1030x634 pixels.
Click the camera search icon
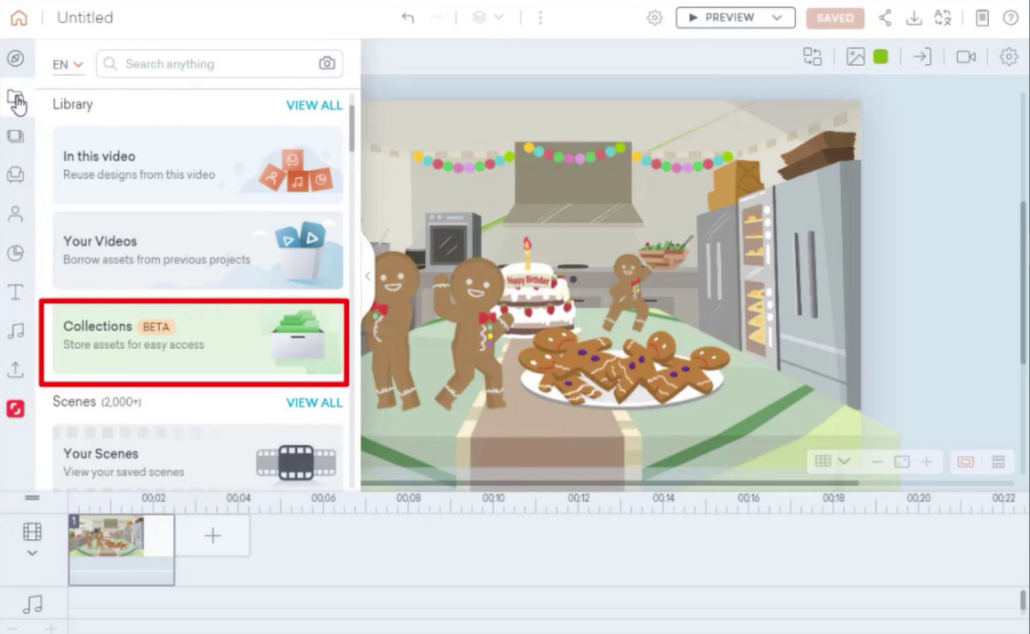[x=327, y=64]
